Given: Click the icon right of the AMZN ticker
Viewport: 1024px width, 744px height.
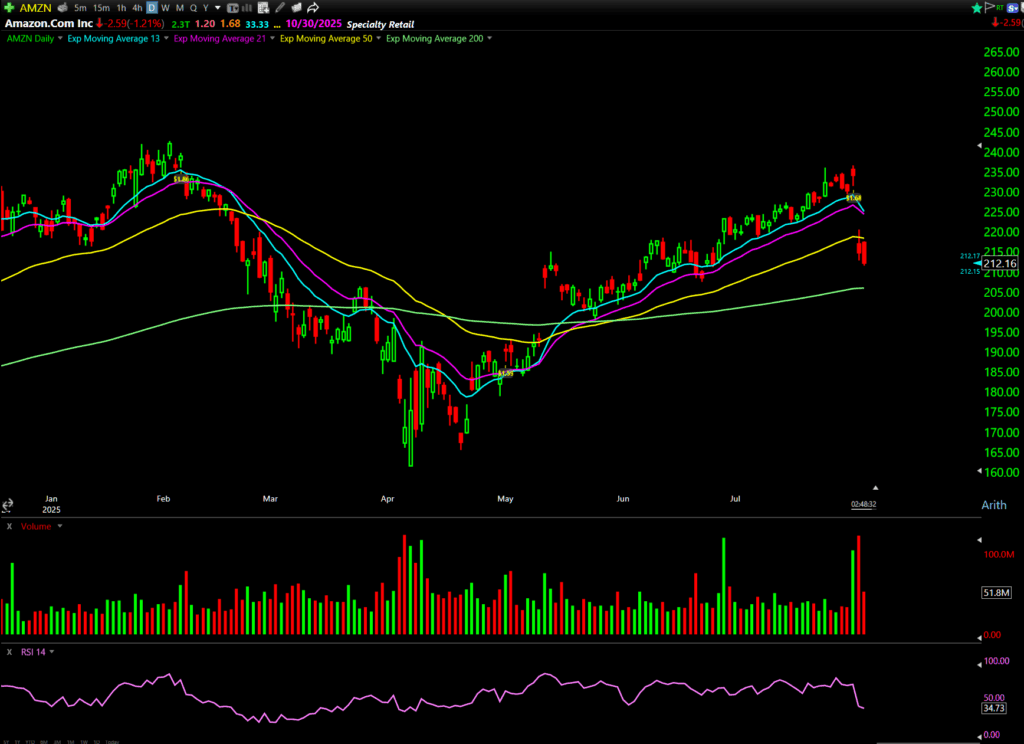Looking at the screenshot, I should (x=62, y=8).
